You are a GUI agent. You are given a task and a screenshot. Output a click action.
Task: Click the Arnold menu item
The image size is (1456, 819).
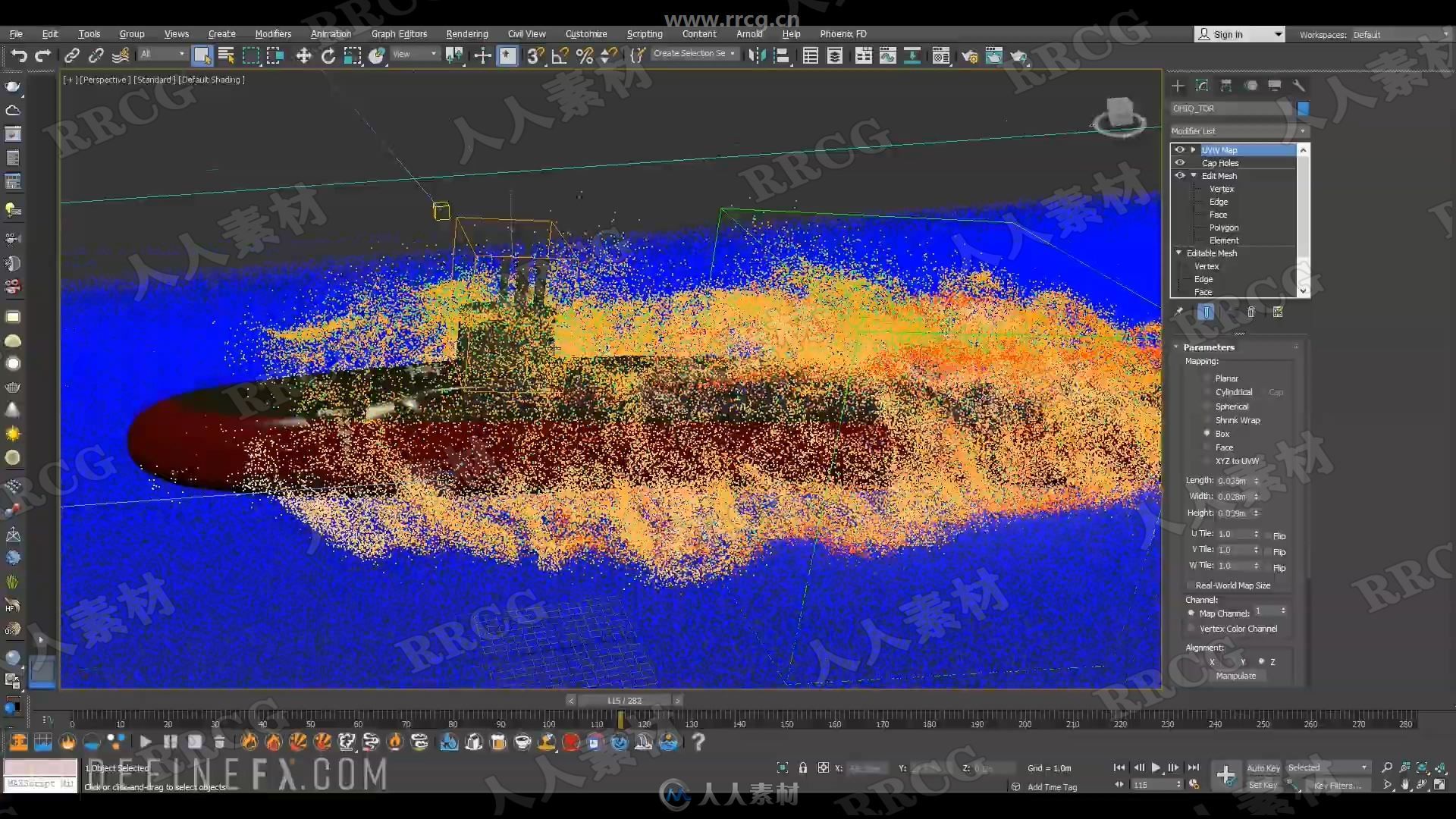pos(749,33)
